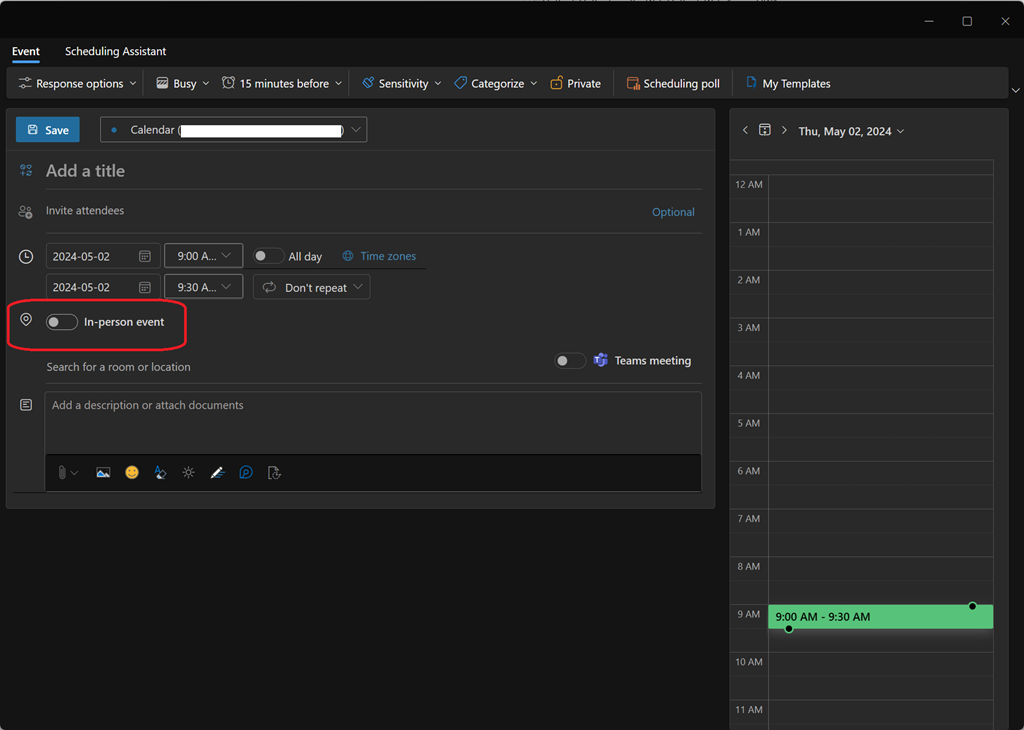Image resolution: width=1024 pixels, height=730 pixels.
Task: Open the Don't repeat recurrence dropdown
Action: coord(311,288)
